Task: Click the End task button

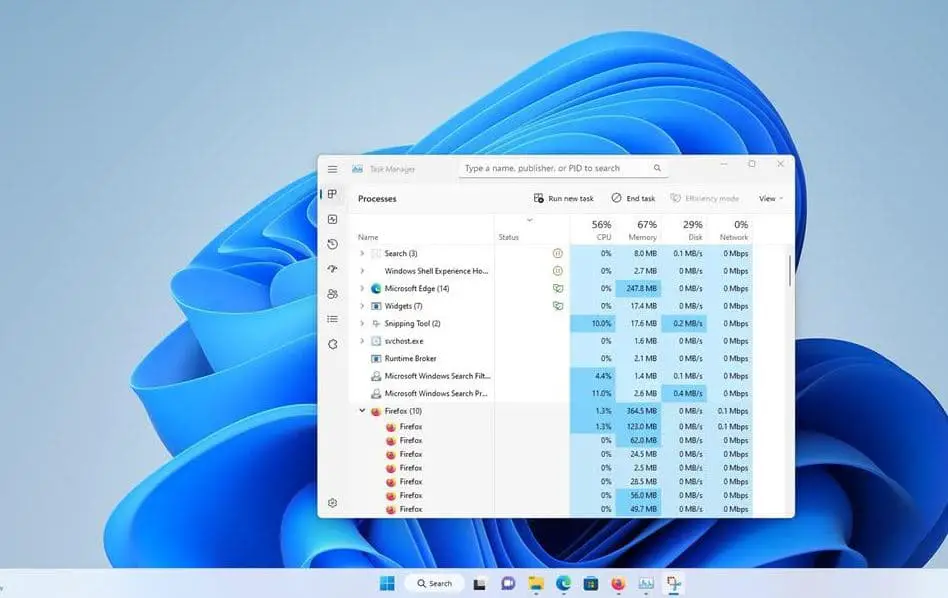Action: pyautogui.click(x=633, y=198)
